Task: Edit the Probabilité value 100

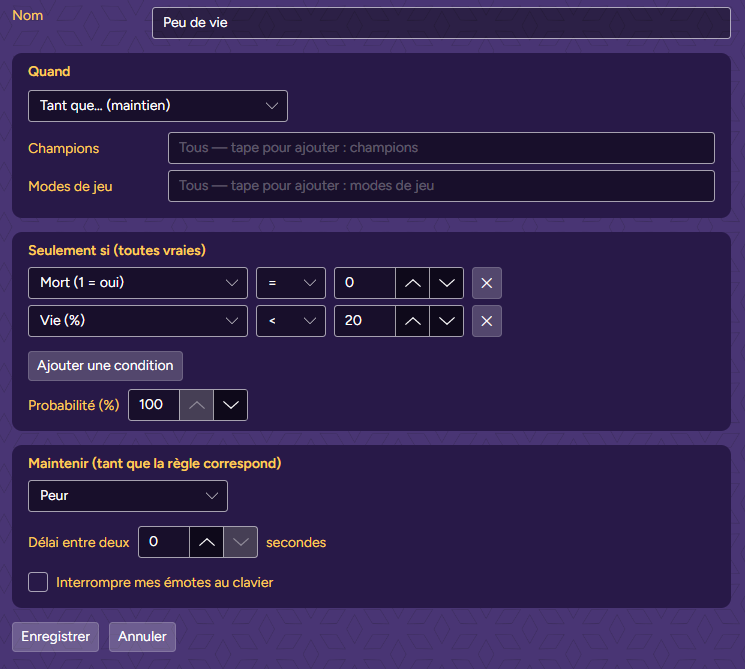Action: click(154, 405)
